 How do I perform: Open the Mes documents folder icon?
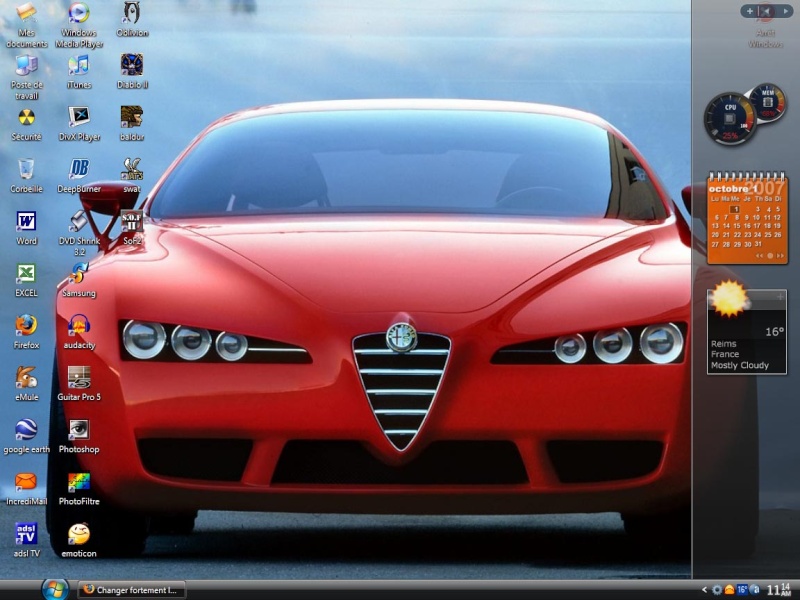pyautogui.click(x=27, y=26)
